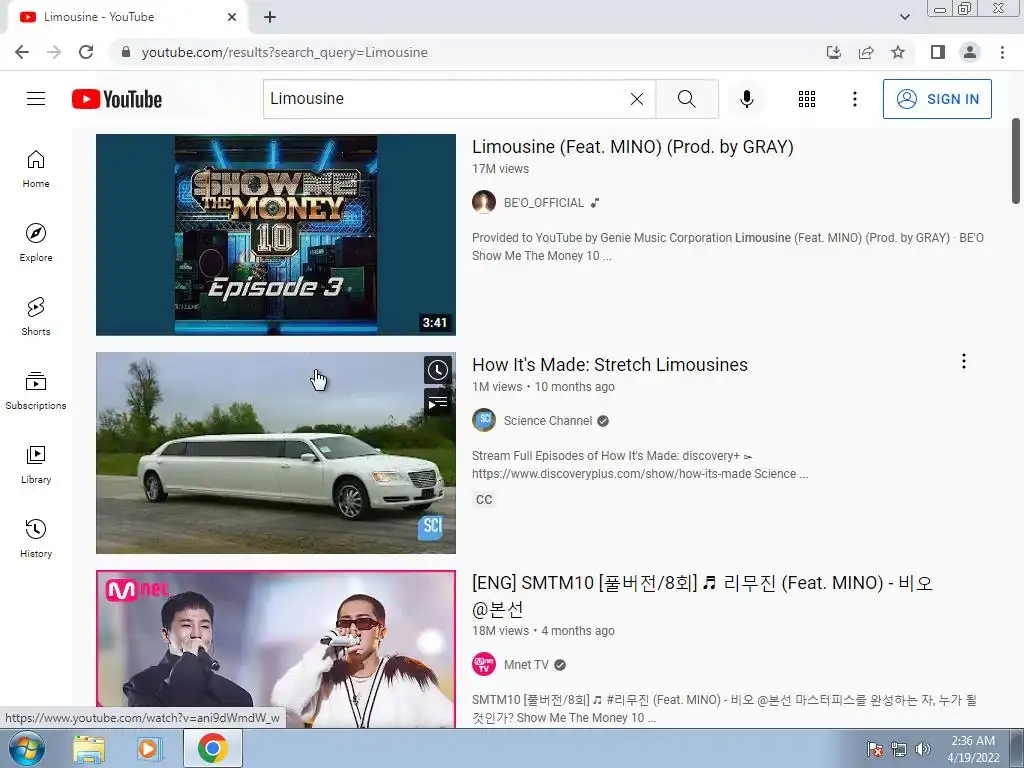This screenshot has width=1024, height=768.
Task: Open How It's Made: Stretch Limousines title
Action: tap(610, 364)
